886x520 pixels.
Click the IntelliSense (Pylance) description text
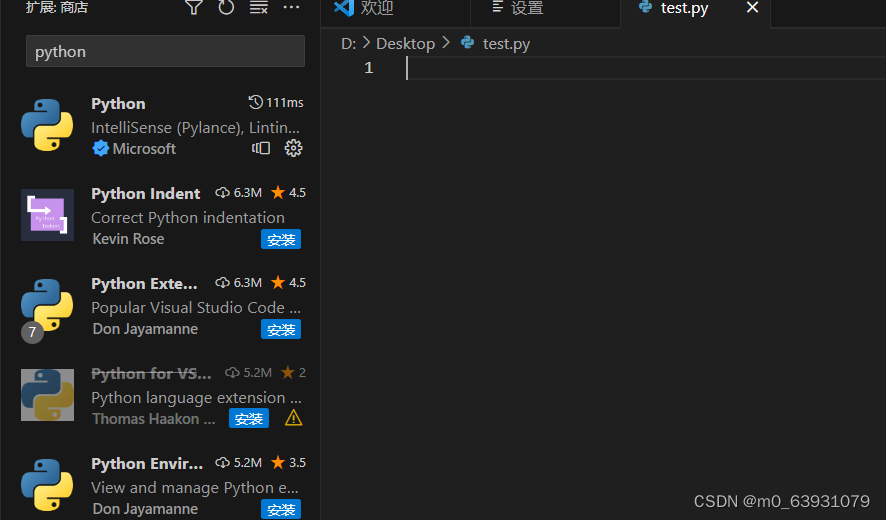point(196,128)
